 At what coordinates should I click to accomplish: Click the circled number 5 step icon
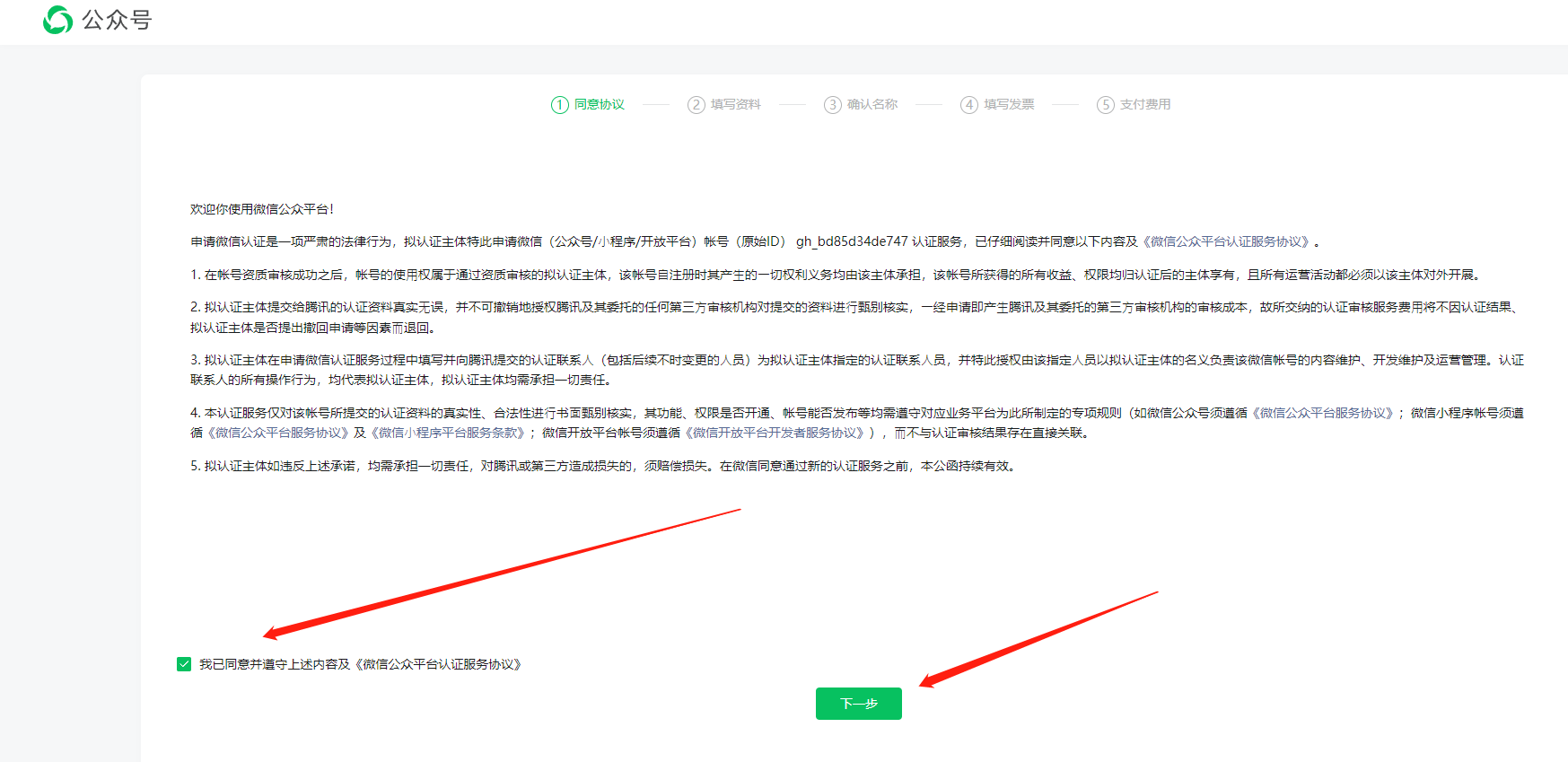pyautogui.click(x=1106, y=105)
